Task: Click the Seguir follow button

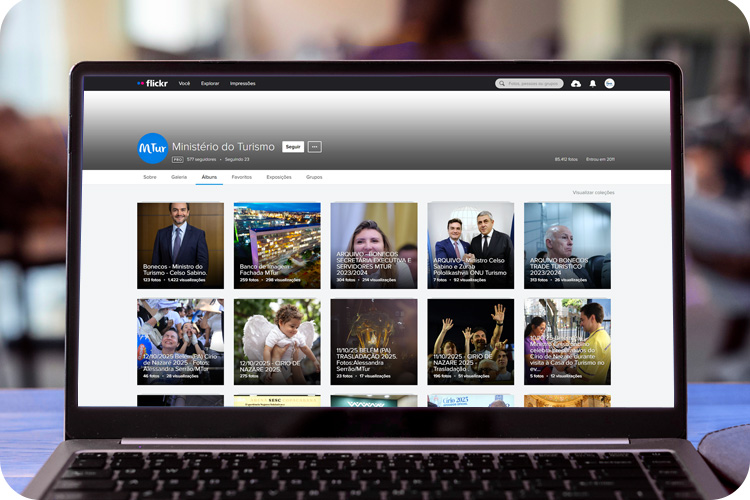Action: tap(293, 147)
